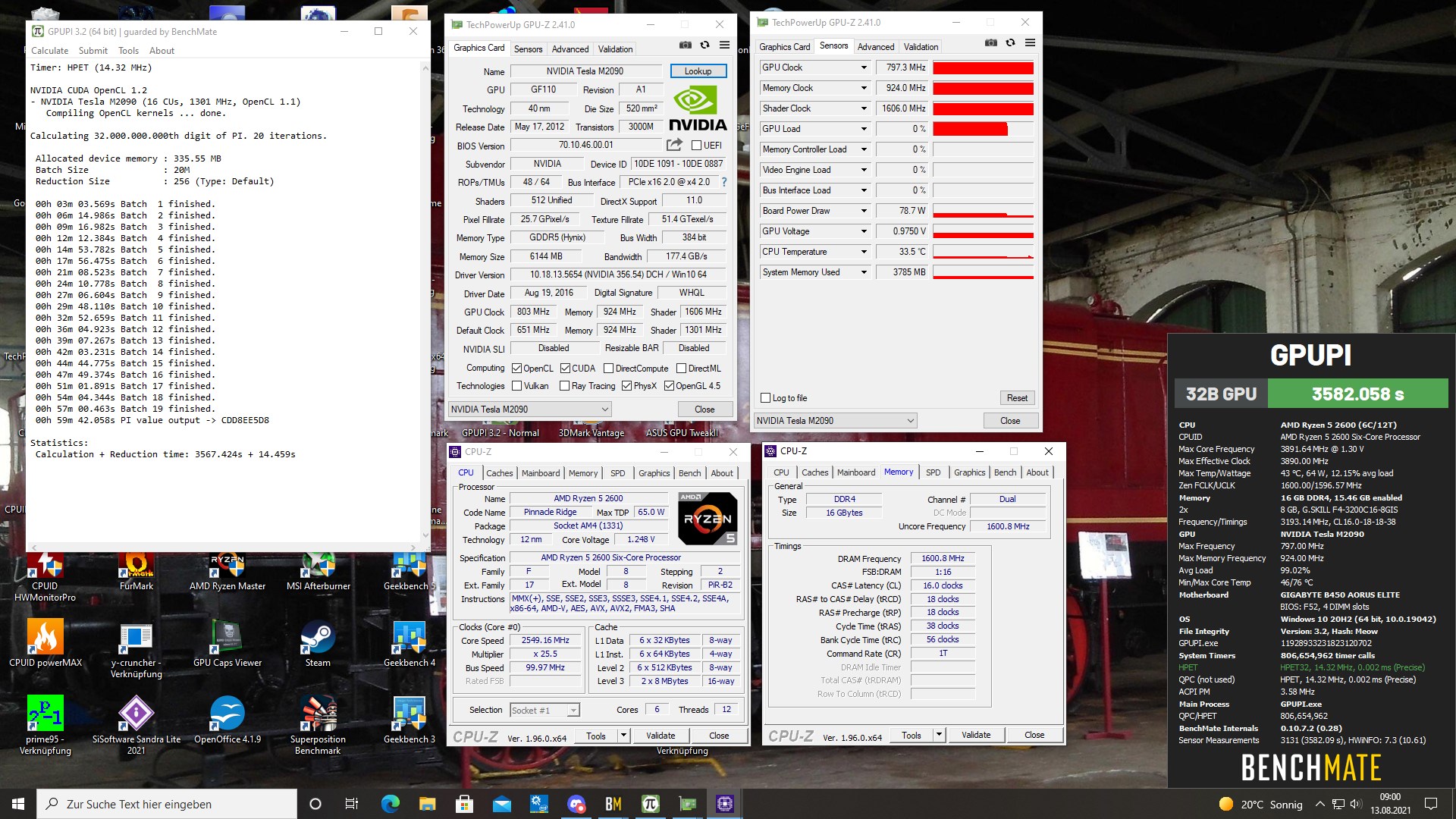The image size is (1456, 819).
Task: Click Validate button in left CPU-Z window
Action: pyautogui.click(x=661, y=736)
